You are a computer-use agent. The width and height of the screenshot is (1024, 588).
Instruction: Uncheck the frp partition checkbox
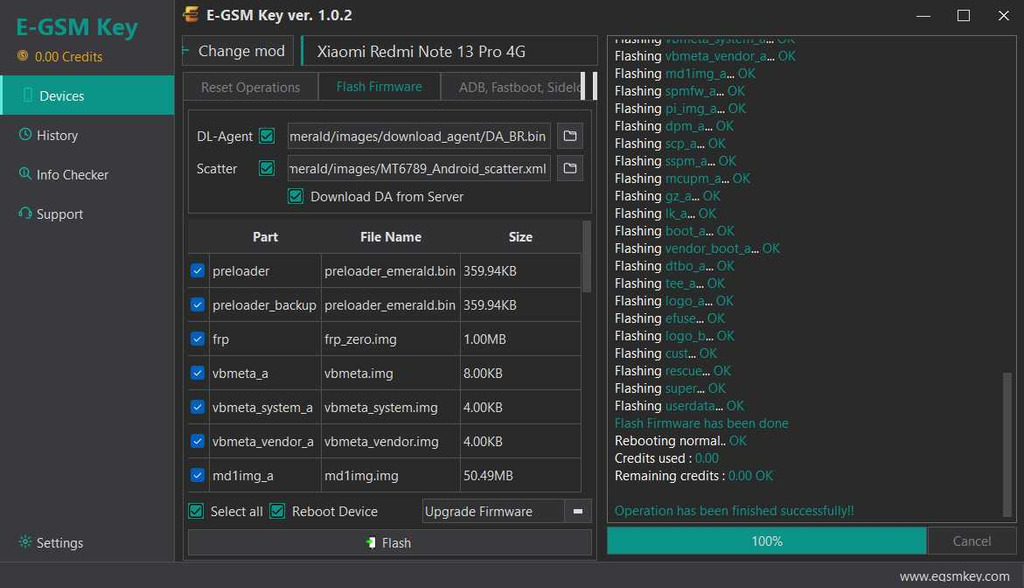(x=197, y=338)
